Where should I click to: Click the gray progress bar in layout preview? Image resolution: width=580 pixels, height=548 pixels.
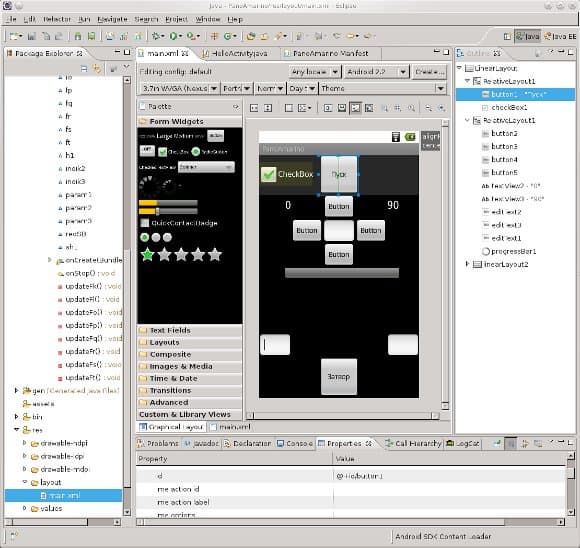(342, 273)
